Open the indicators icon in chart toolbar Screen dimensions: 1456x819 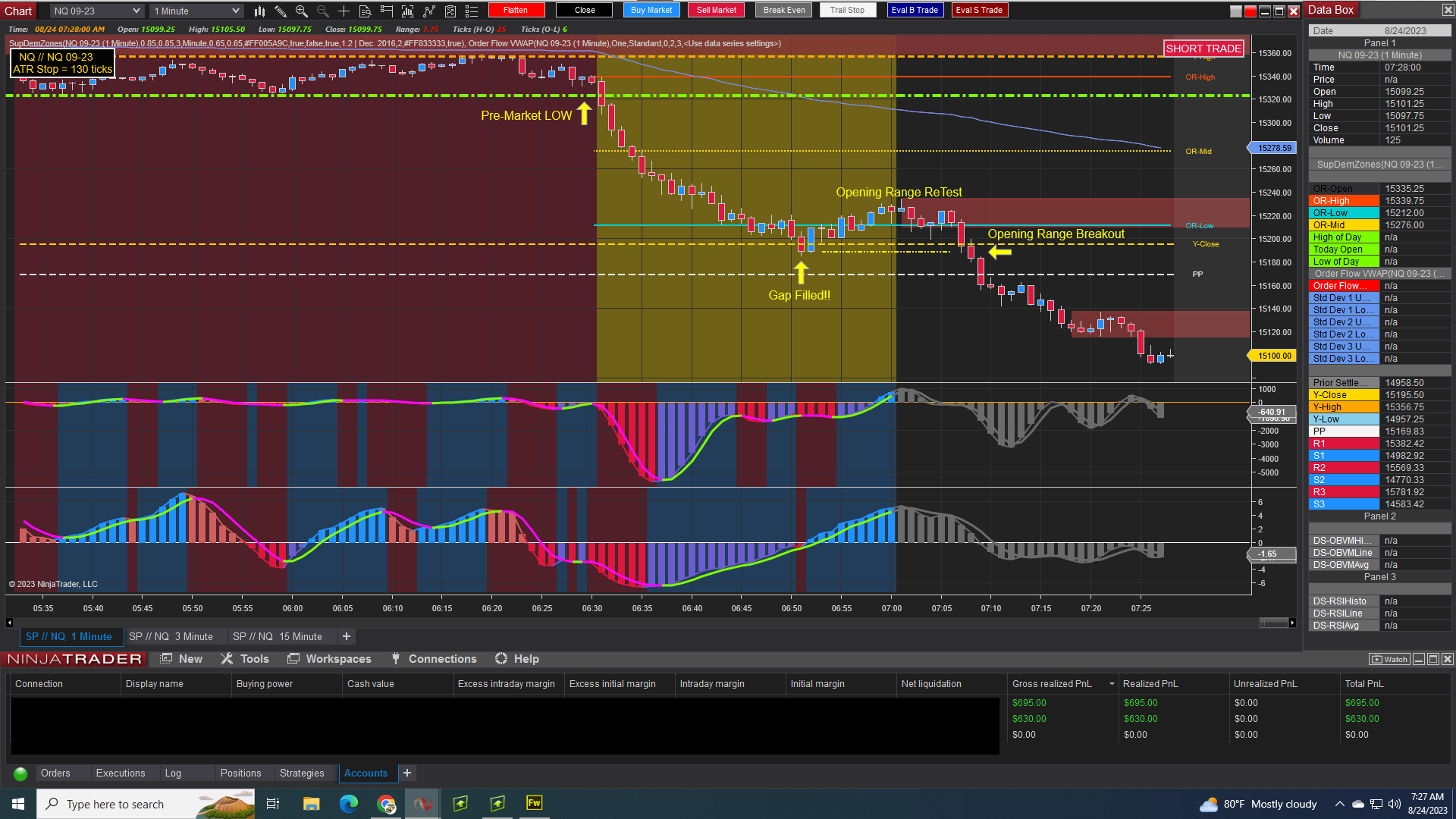pos(429,11)
